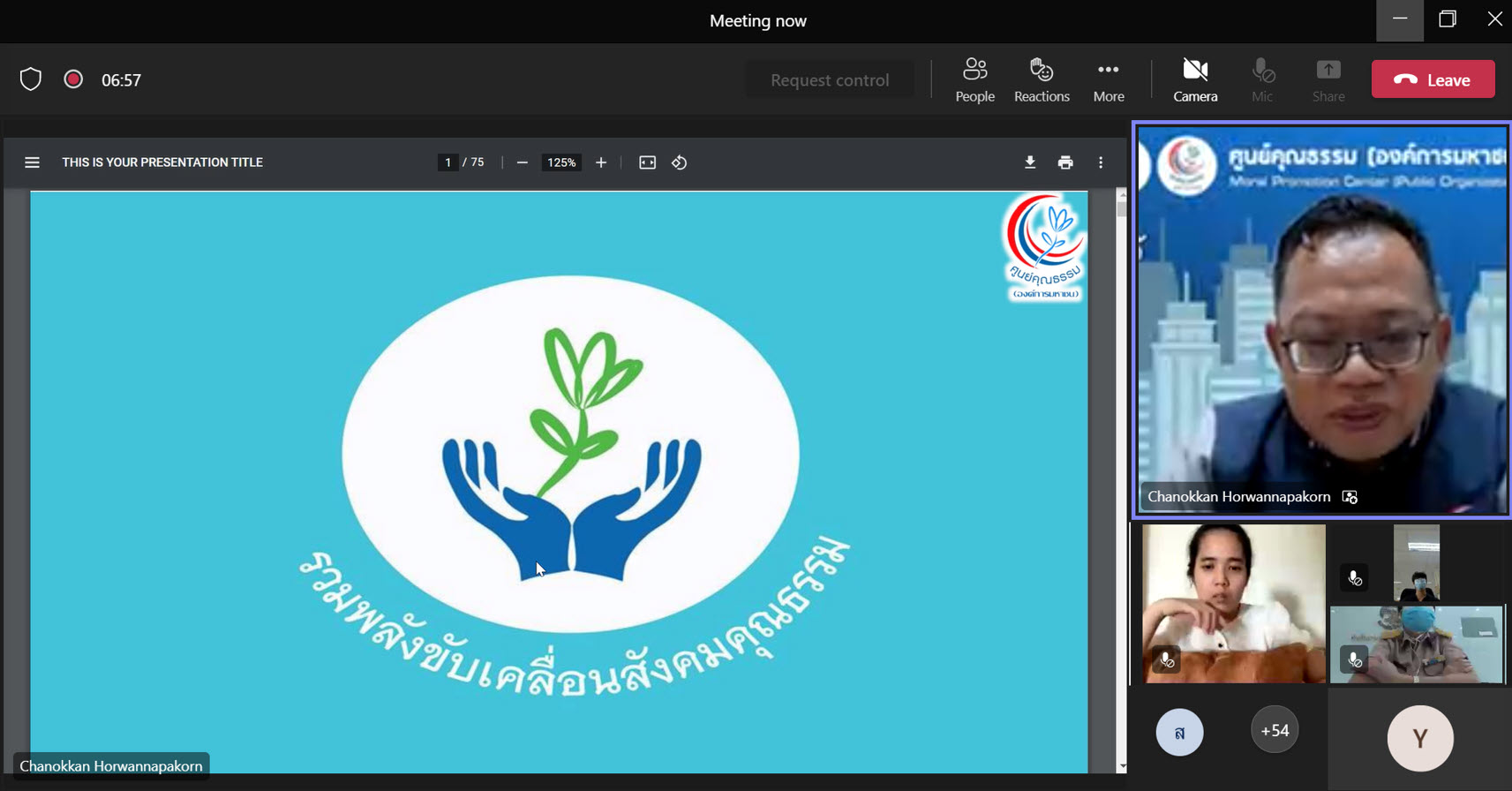Image resolution: width=1512 pixels, height=791 pixels.
Task: Minimize the meeting window
Action: [x=1400, y=19]
